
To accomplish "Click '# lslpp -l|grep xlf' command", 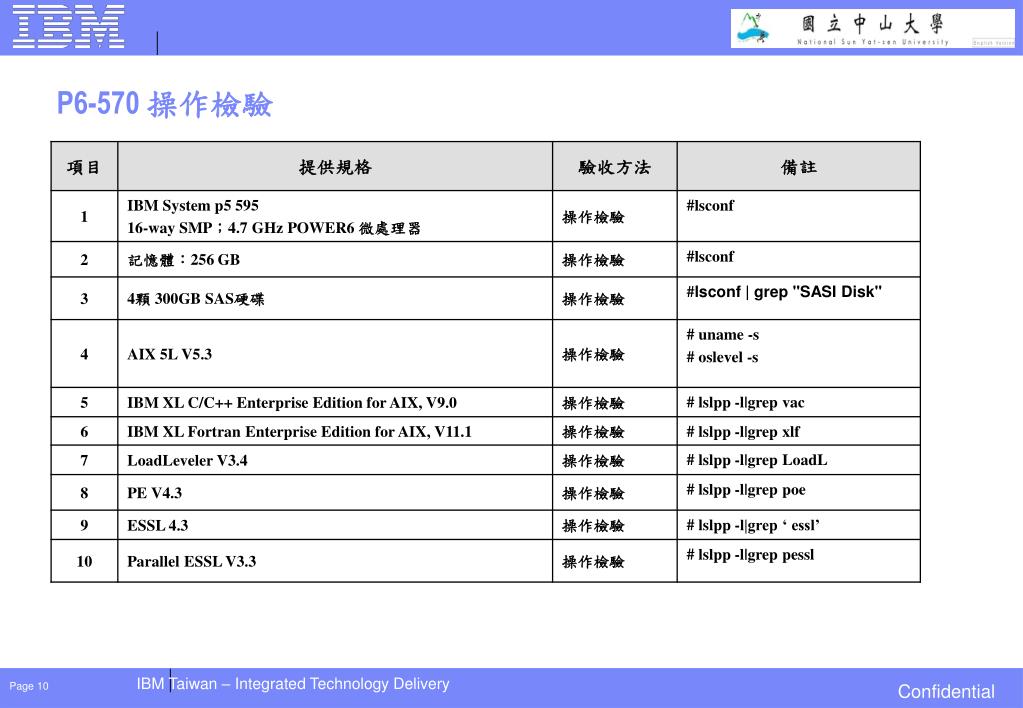I will coord(742,431).
